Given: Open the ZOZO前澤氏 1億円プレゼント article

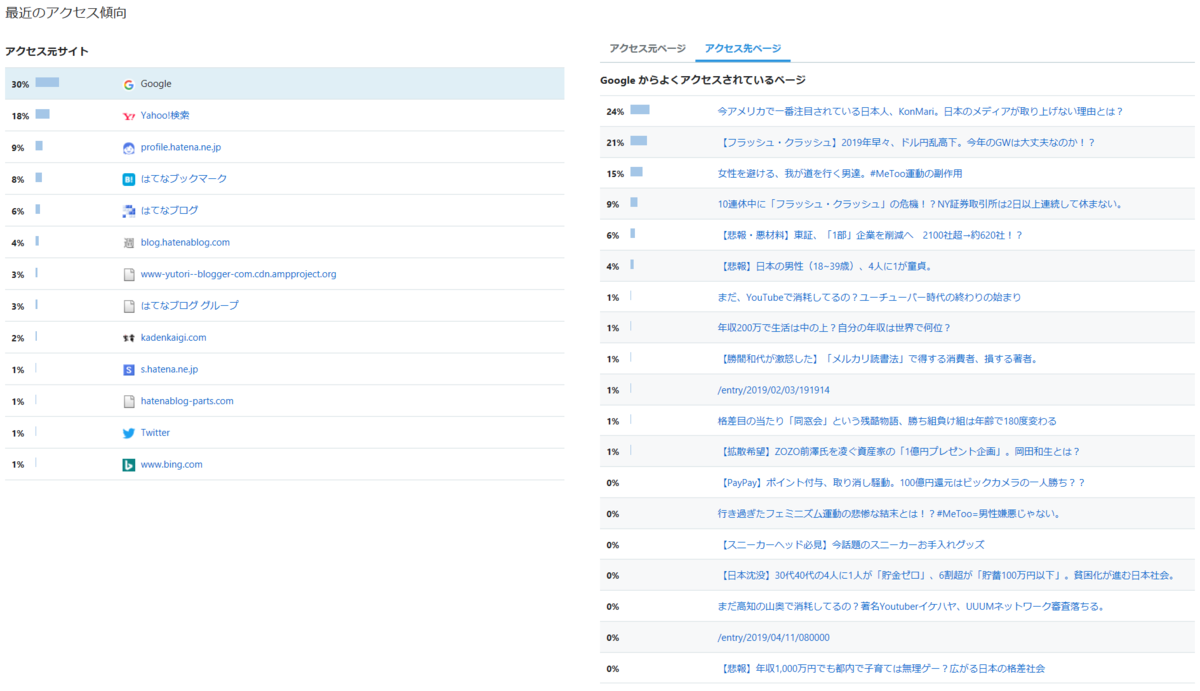Looking at the screenshot, I should (x=899, y=452).
